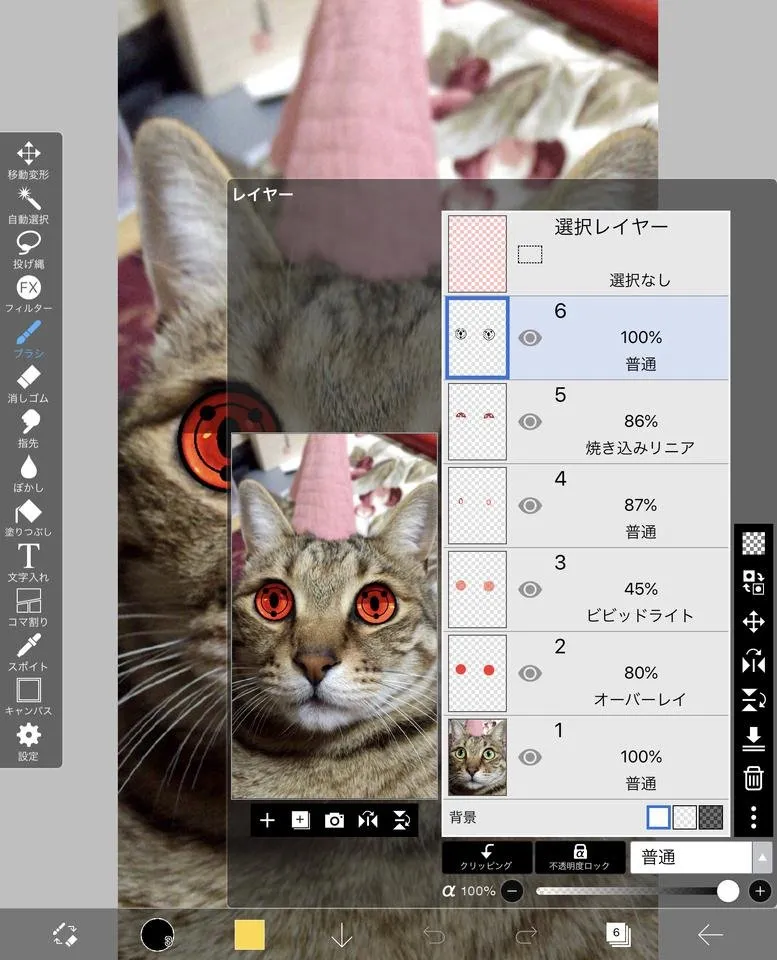This screenshot has height=960, width=777.
Task: Select the 投げ縄 lasso tool
Action: tap(28, 251)
